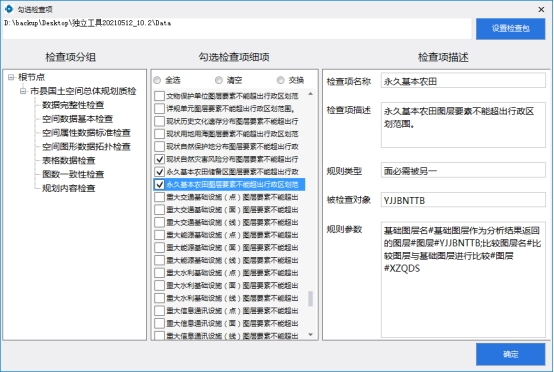
Task: Close the 勾选检查项 dialog
Action: [x=541, y=10]
